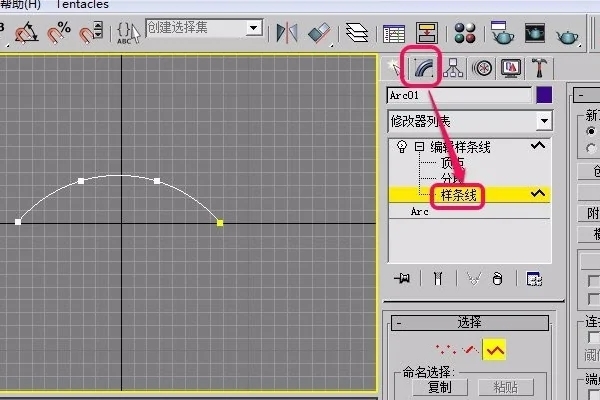Open Configure Modifier Sets icon
The height and width of the screenshot is (400, 600).
(534, 279)
